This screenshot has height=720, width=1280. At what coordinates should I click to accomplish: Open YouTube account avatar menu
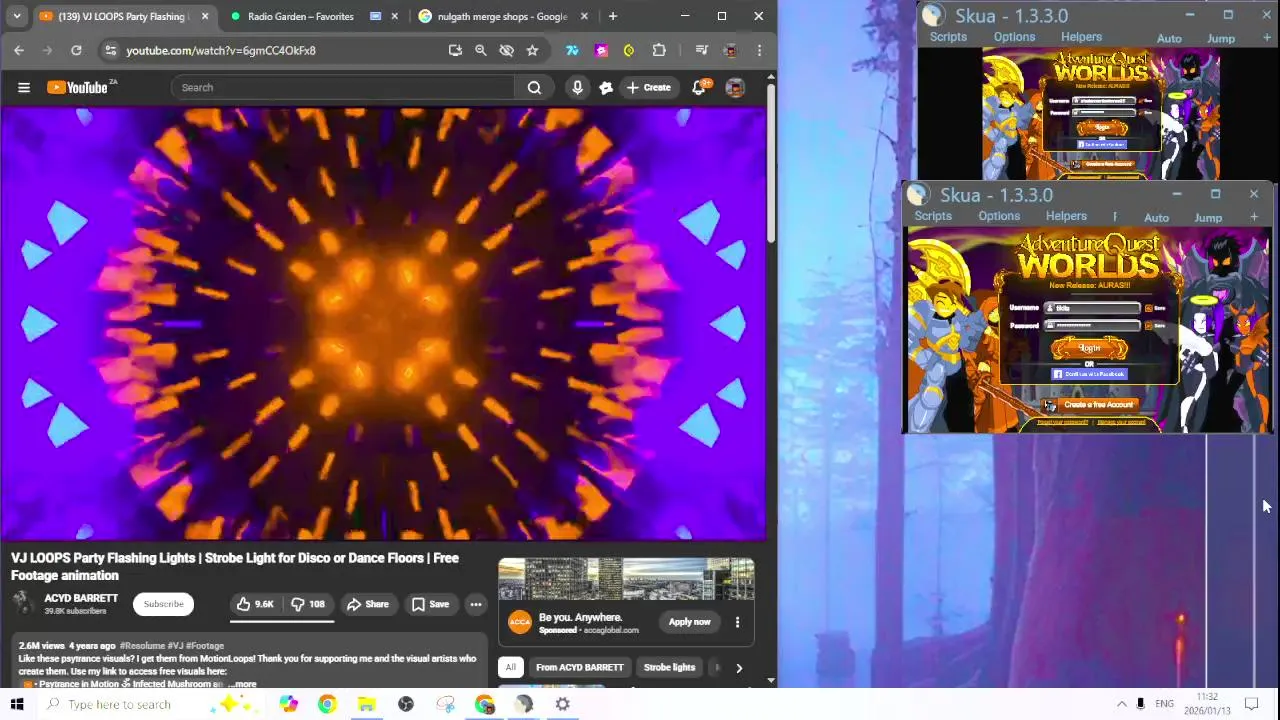point(735,87)
